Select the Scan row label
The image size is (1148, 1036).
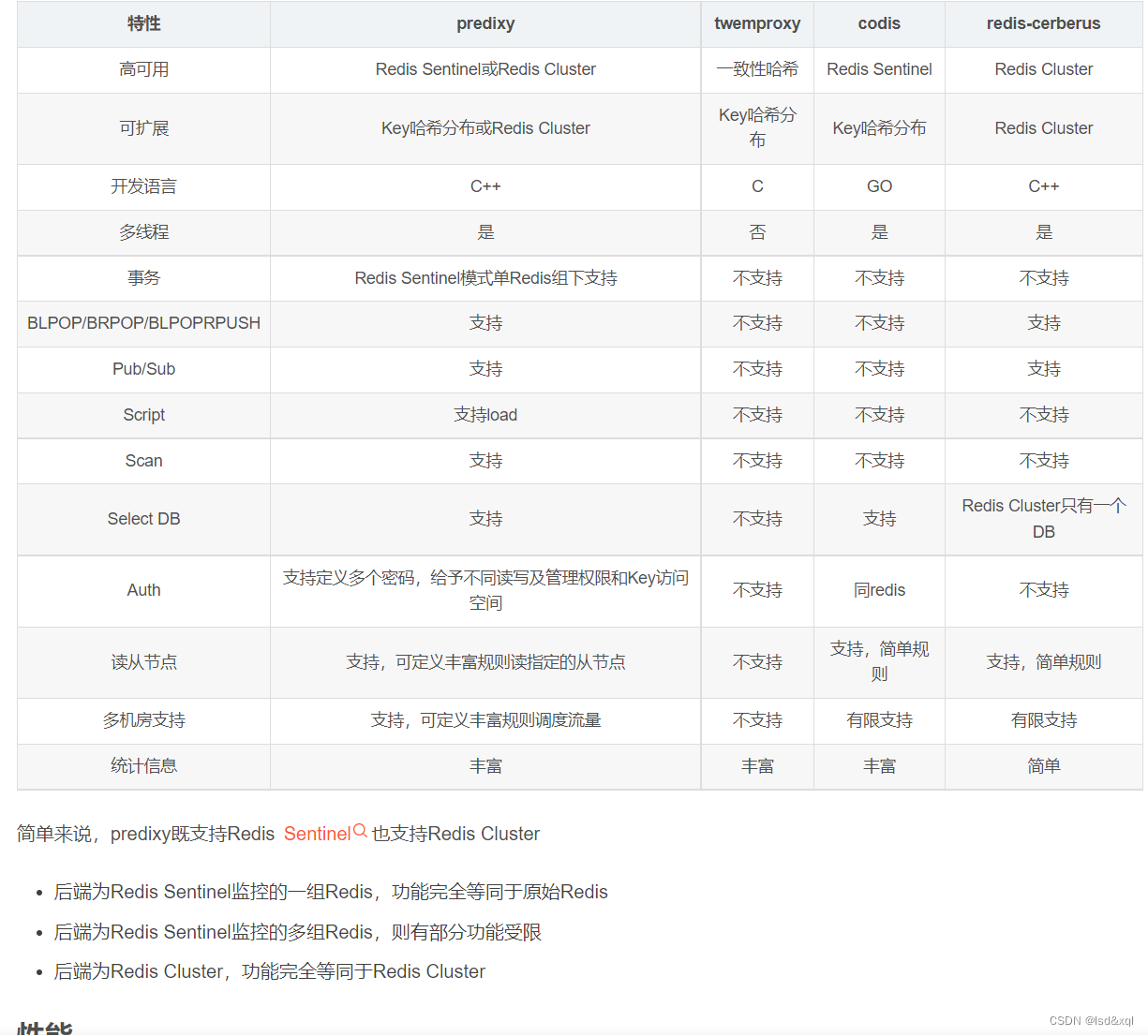tap(143, 461)
